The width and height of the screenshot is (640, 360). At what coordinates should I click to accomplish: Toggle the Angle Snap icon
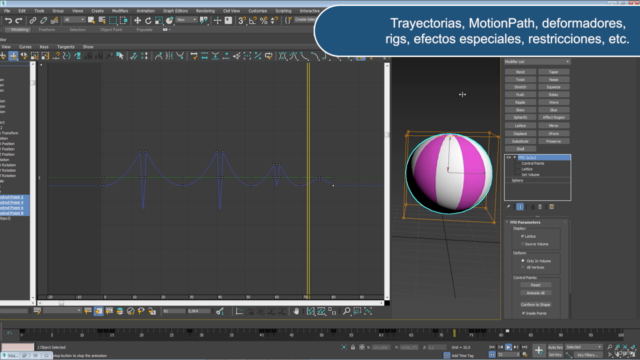pyautogui.click(x=253, y=20)
